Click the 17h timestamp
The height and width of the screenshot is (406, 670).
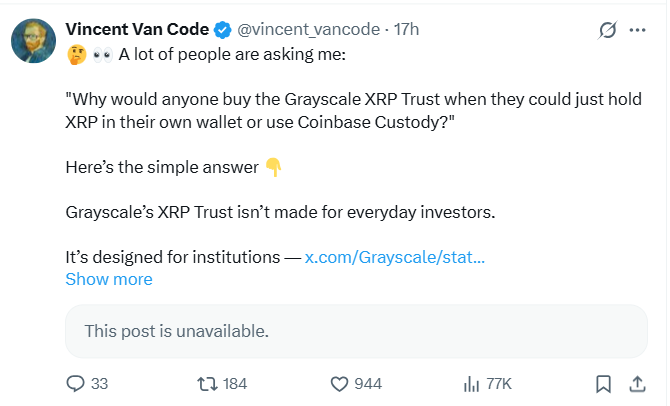(x=407, y=30)
